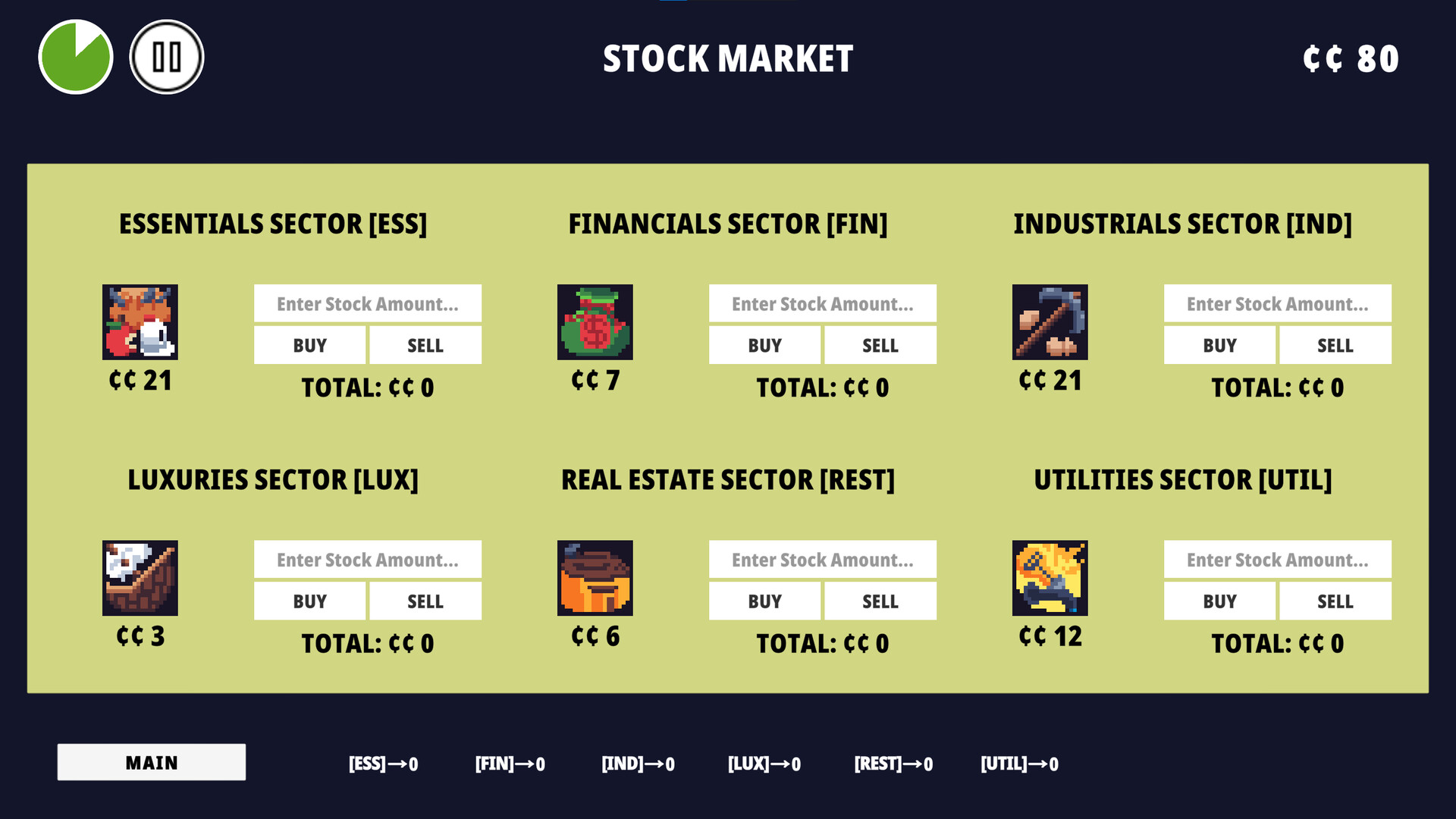
Task: Click the Essentials sector food icon
Action: click(140, 322)
